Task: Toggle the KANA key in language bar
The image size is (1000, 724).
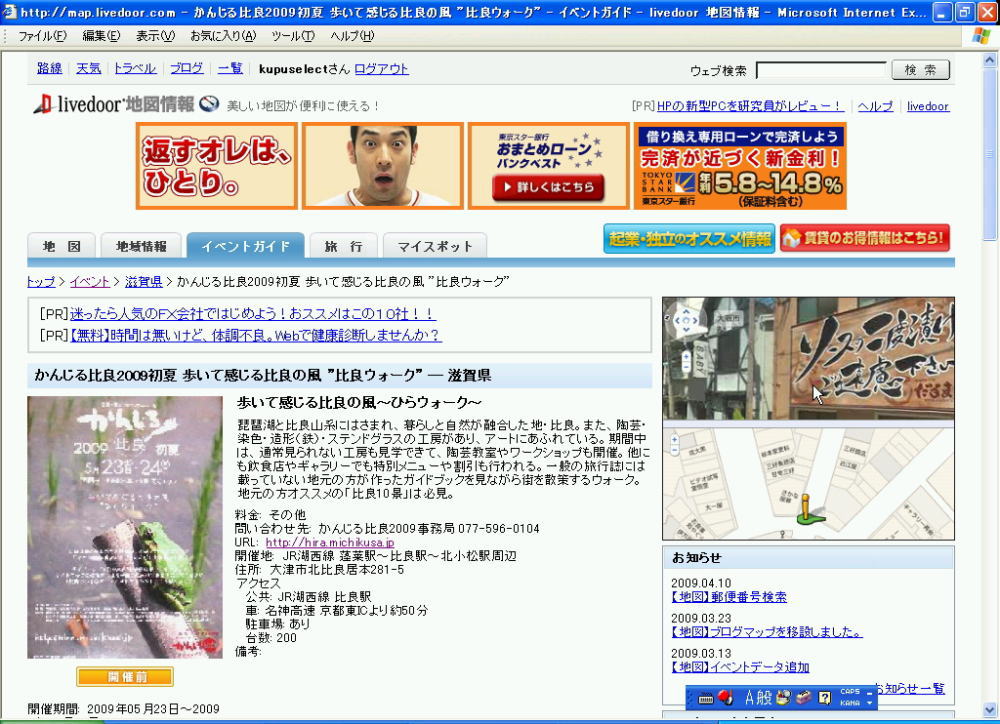Action: (x=849, y=703)
